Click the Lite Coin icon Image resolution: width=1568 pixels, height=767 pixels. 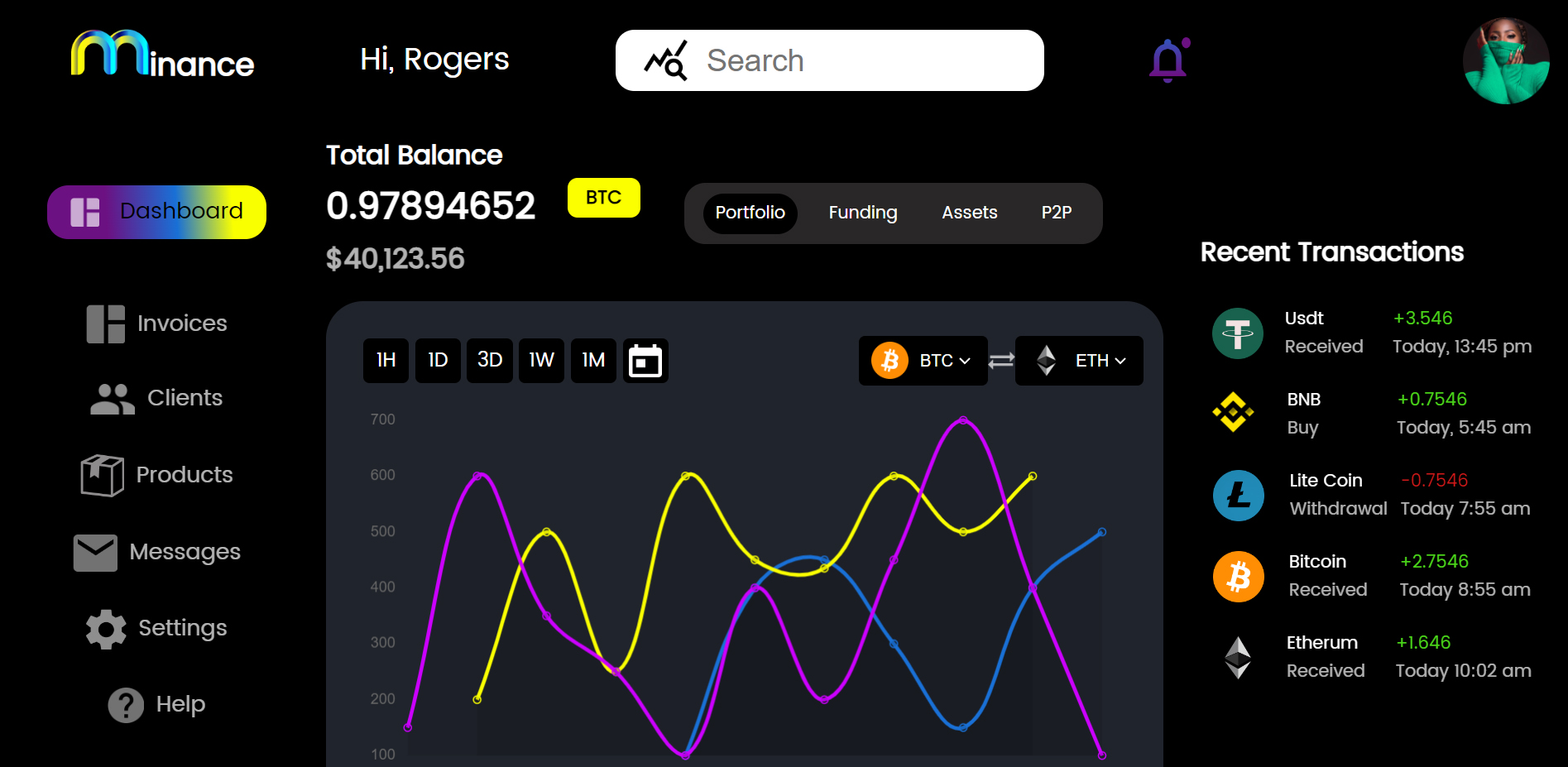click(1239, 496)
